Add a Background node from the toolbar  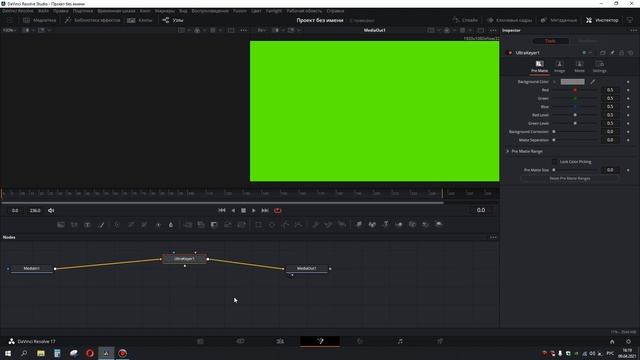[x=61, y=224]
